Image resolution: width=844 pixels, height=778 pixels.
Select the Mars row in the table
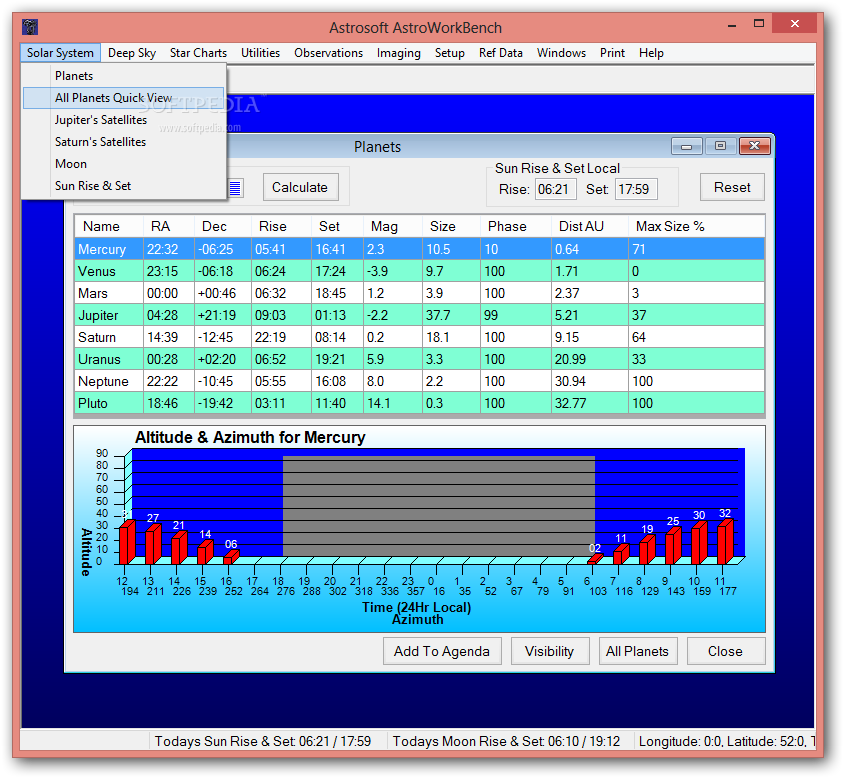[419, 293]
